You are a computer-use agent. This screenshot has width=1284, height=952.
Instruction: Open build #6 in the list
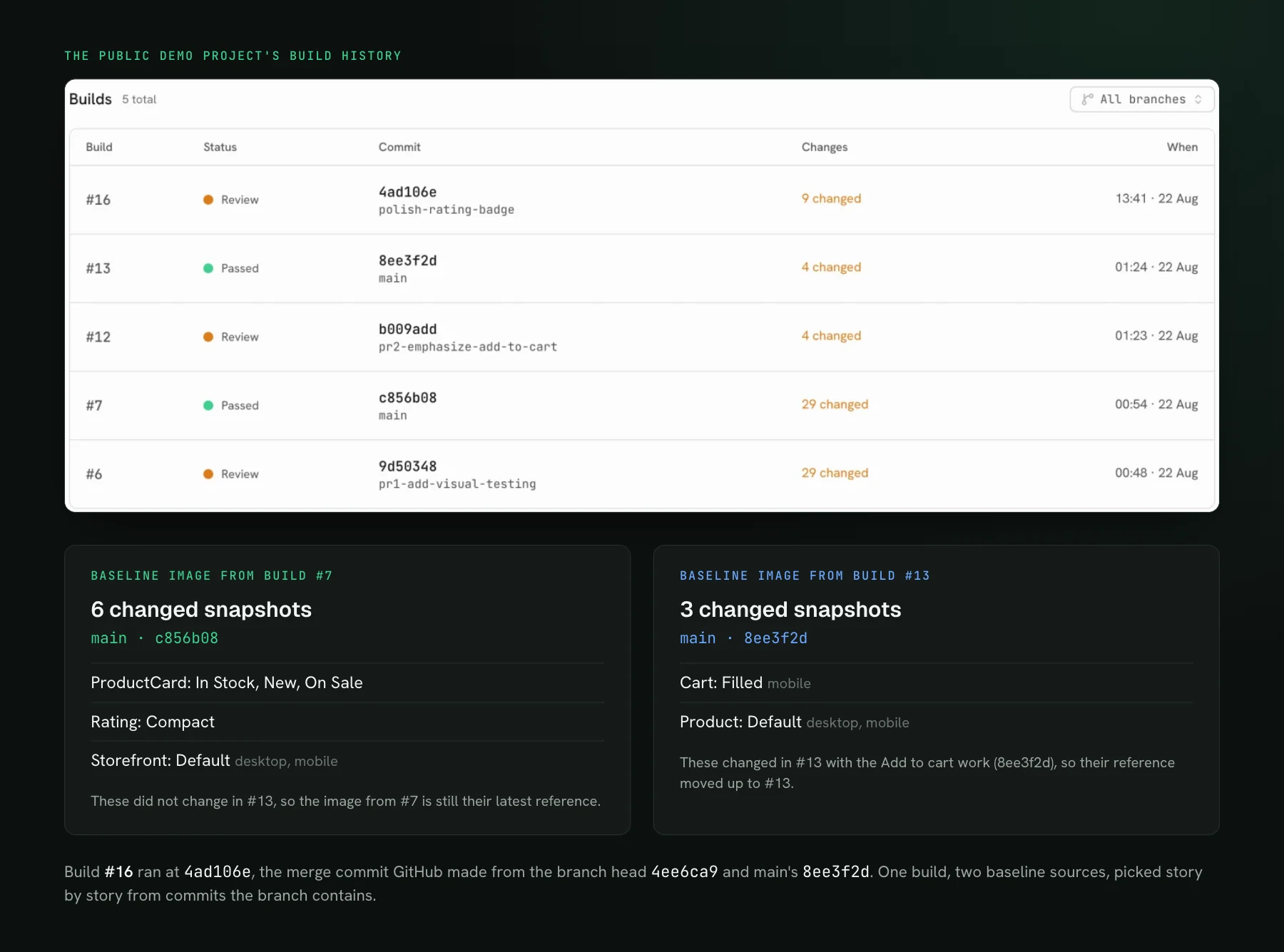point(642,474)
